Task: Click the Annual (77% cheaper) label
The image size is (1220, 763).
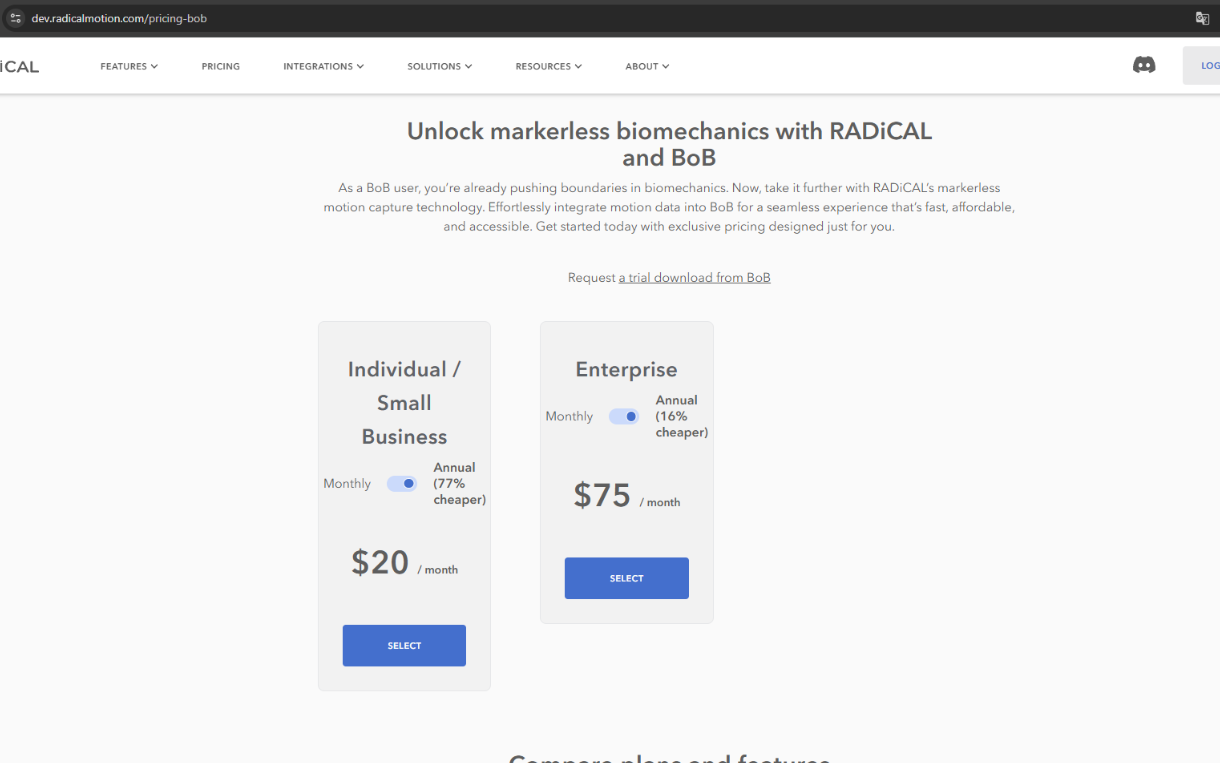Action: pos(460,484)
